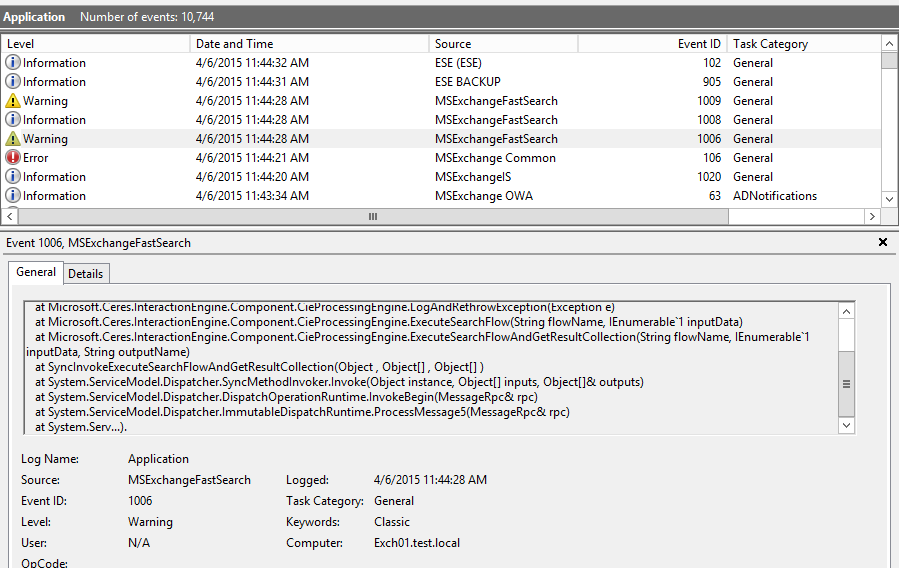Viewport: 899px width, 568px height.
Task: Click event ID 905 cell
Action: [712, 81]
